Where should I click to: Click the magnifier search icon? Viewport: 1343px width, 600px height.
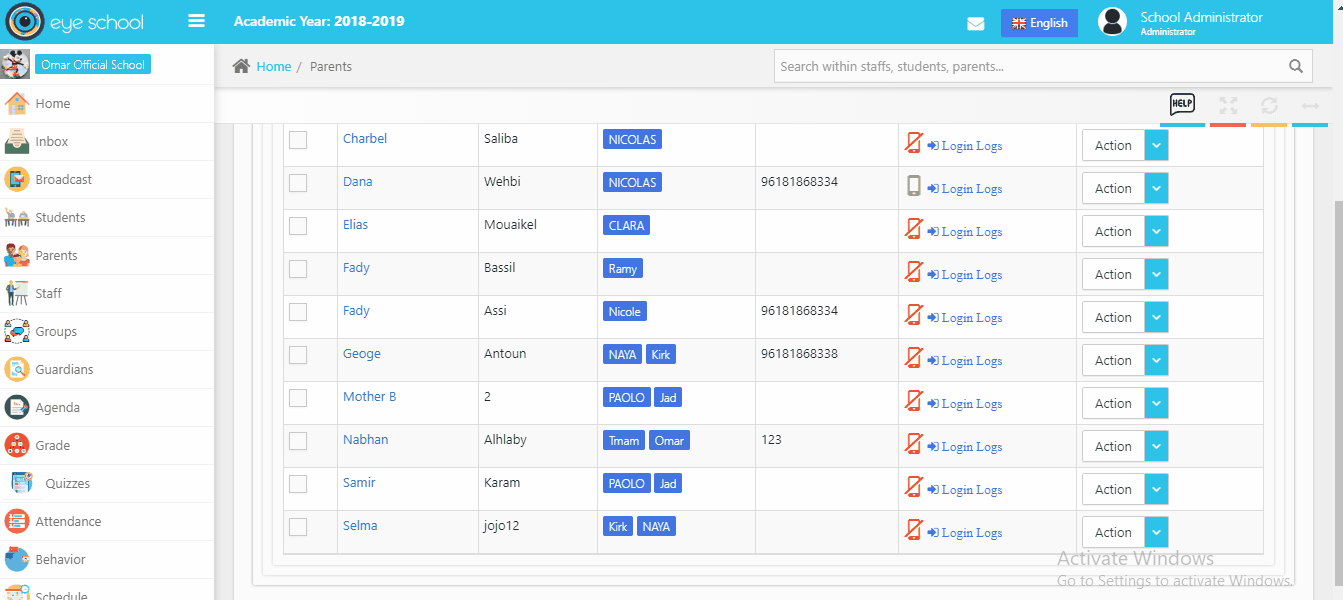[x=1296, y=67]
